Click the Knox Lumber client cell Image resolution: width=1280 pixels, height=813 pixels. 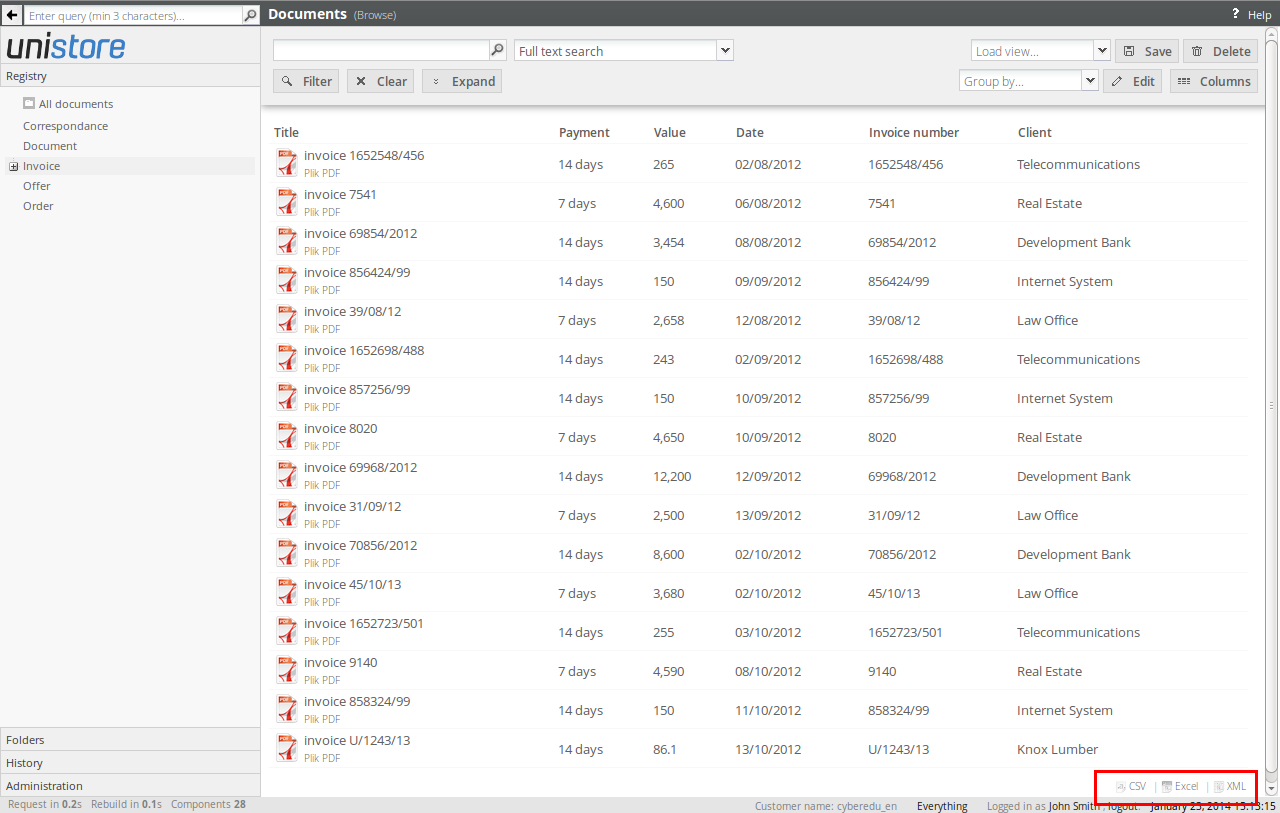(x=1058, y=749)
